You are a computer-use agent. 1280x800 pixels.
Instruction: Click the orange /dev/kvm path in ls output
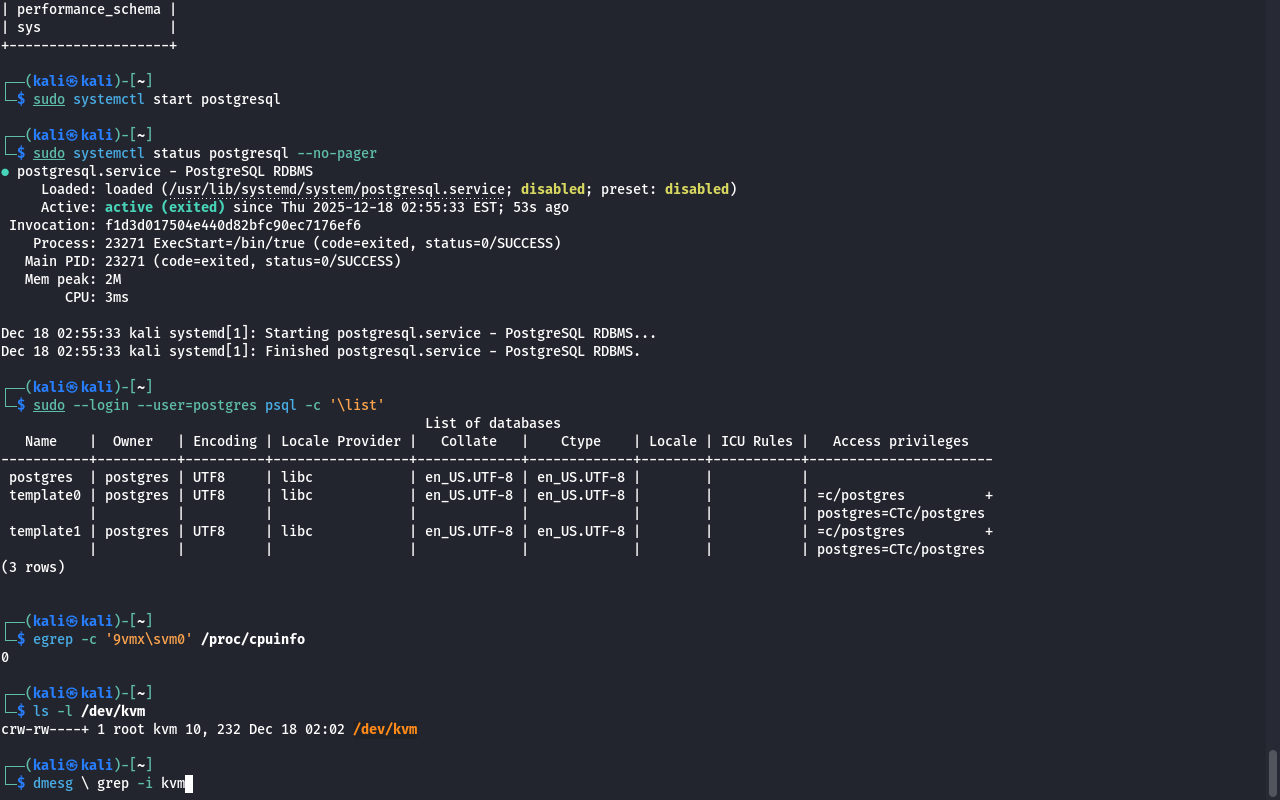pyautogui.click(x=385, y=730)
